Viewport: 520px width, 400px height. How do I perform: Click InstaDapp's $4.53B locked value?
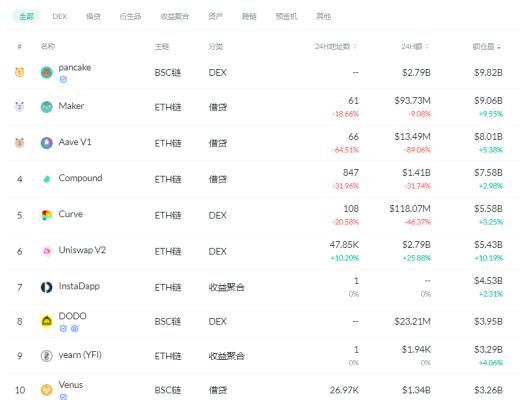pyautogui.click(x=488, y=280)
